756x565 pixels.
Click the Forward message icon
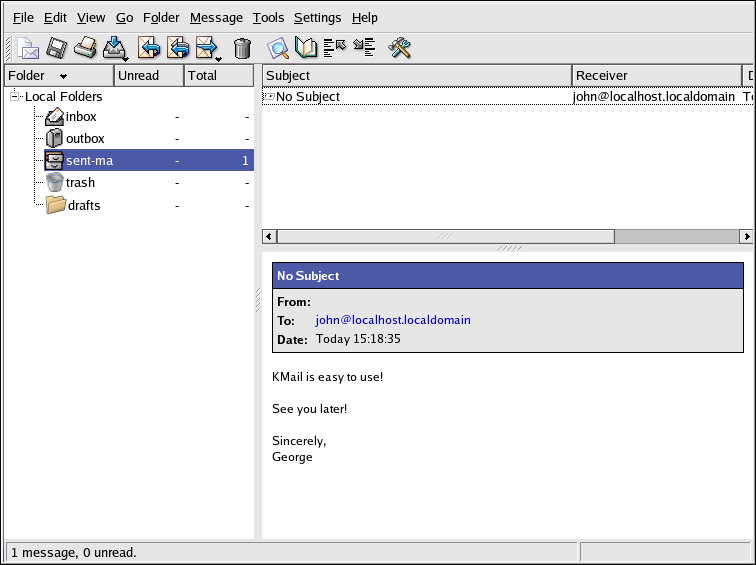pos(207,48)
